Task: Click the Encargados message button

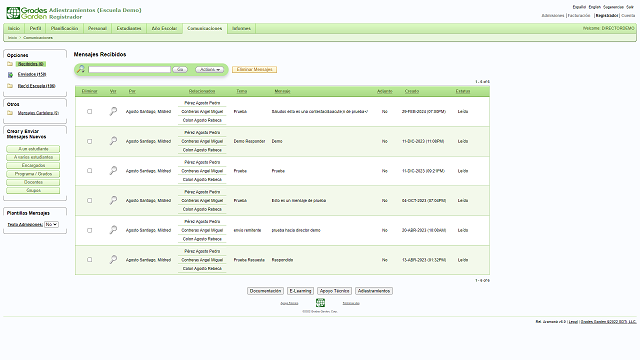Action: tap(33, 165)
